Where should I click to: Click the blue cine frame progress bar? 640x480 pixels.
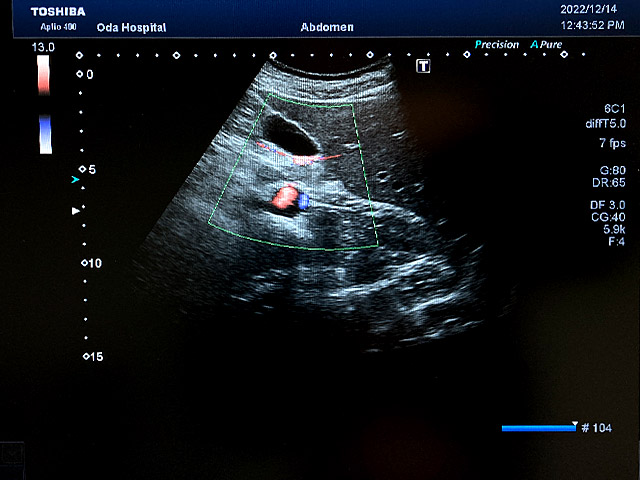(x=538, y=428)
